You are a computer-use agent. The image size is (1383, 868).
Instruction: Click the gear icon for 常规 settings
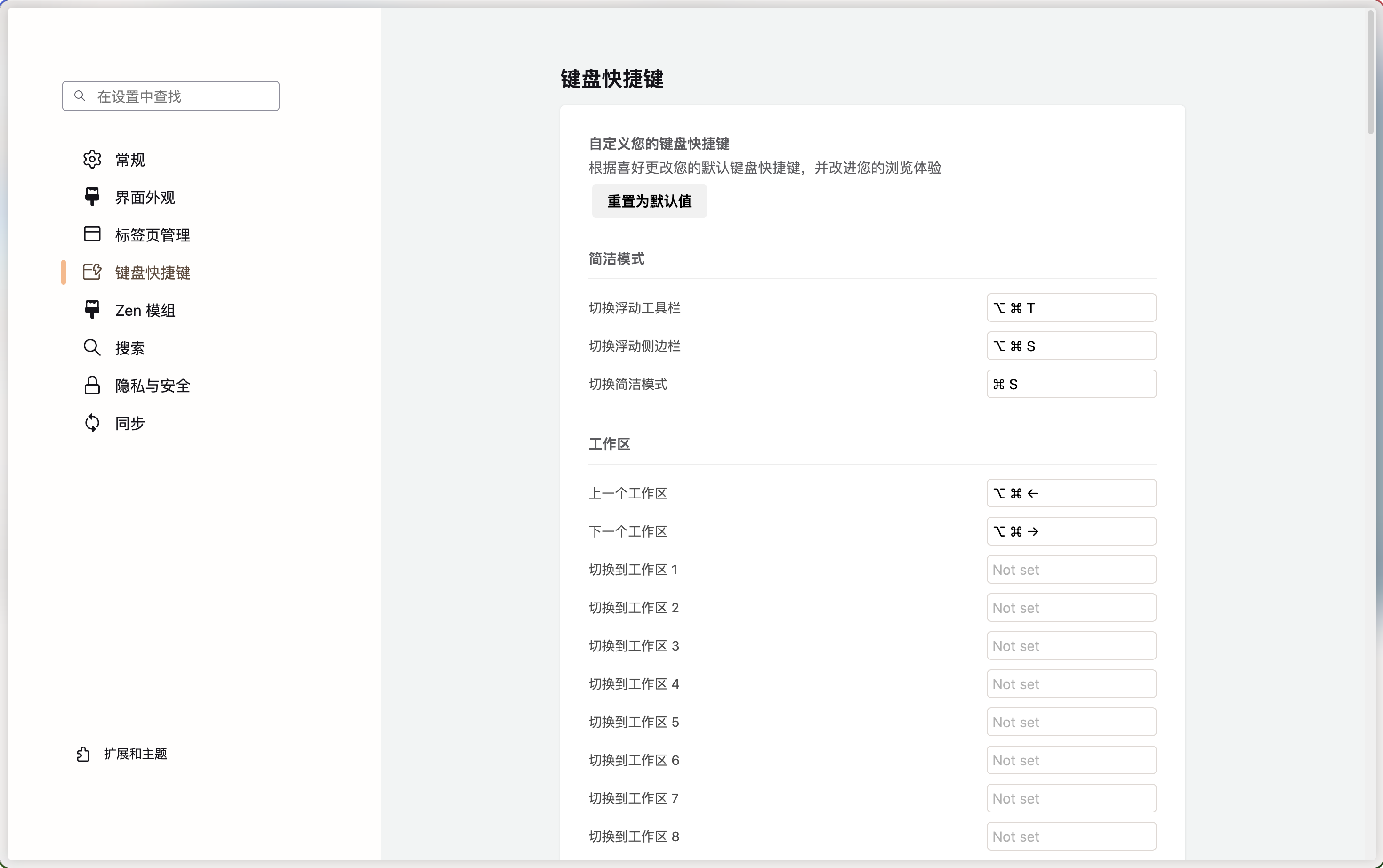pos(92,160)
